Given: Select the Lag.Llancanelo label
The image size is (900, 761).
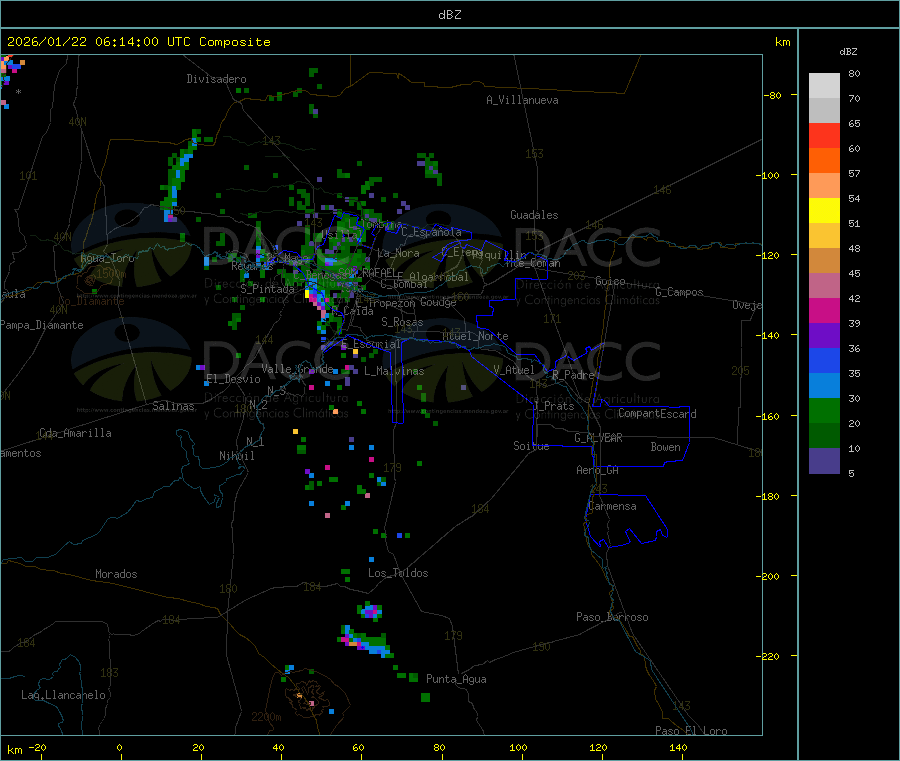Looking at the screenshot, I should click(x=64, y=695).
